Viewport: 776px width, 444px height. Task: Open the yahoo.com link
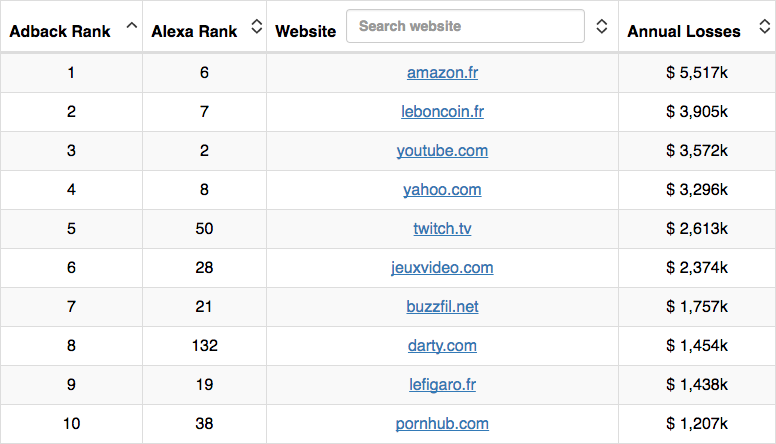click(442, 190)
